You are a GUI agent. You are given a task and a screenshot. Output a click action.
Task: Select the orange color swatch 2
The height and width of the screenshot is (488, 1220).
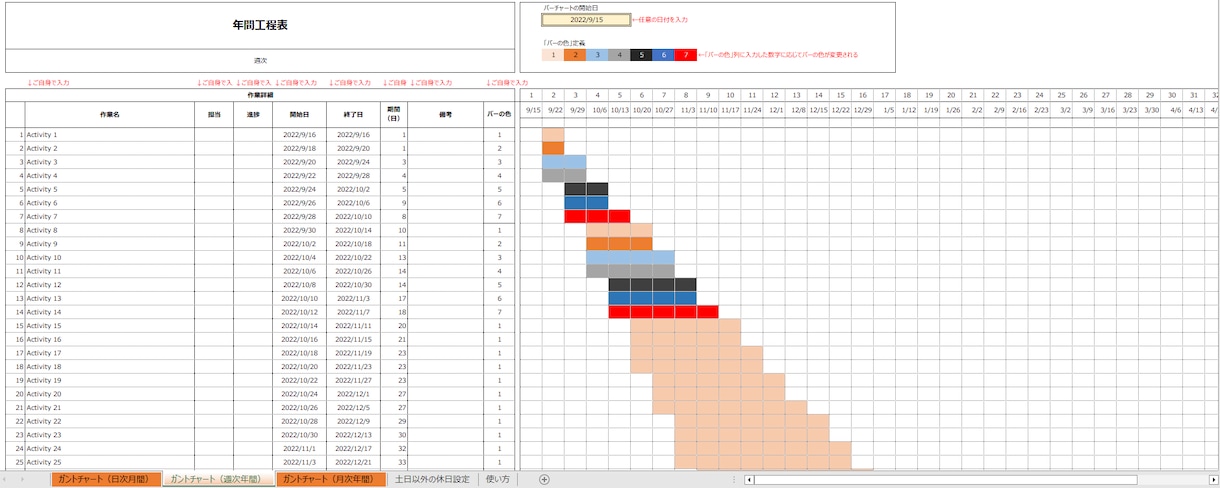coord(575,55)
